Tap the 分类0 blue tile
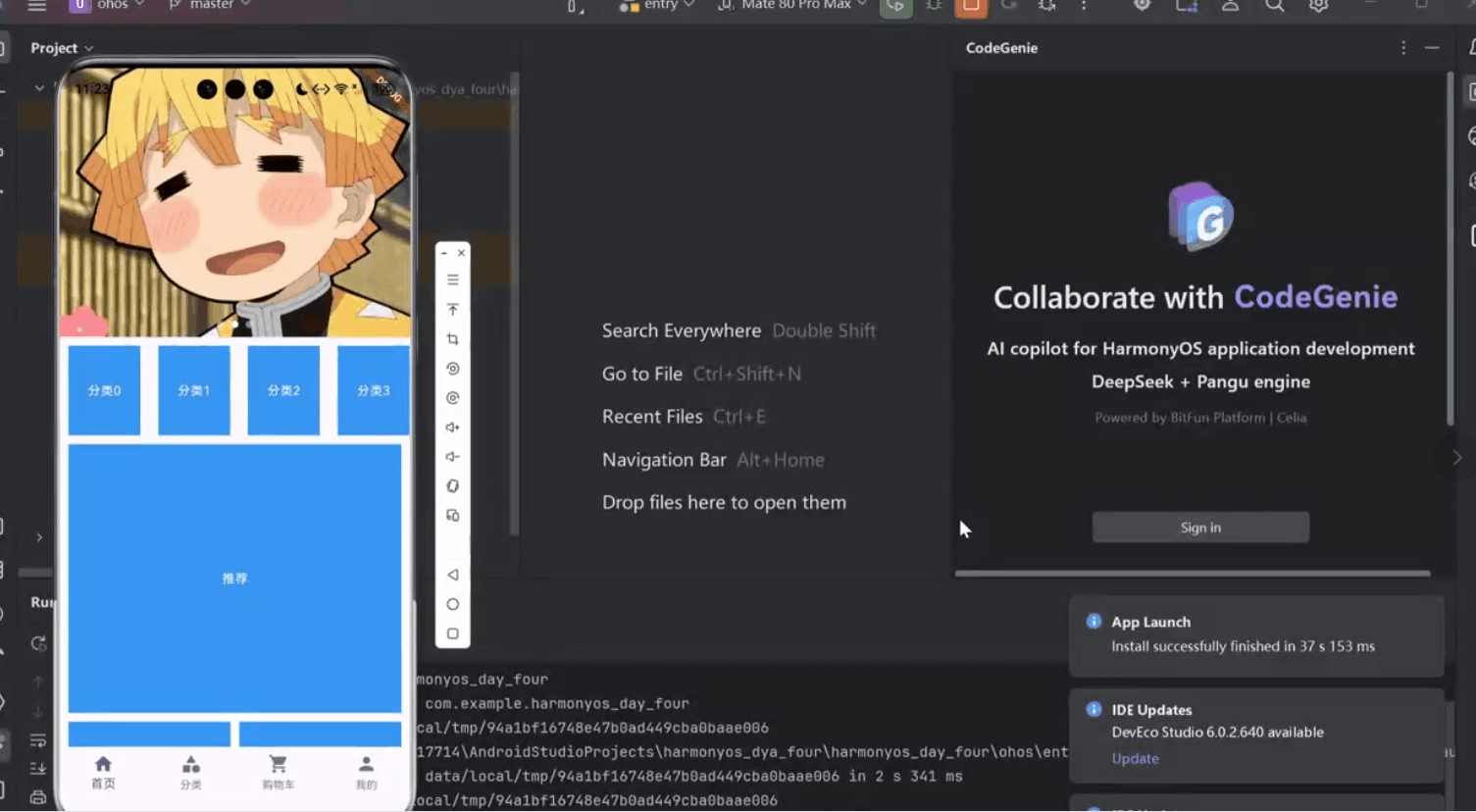This screenshot has width=1476, height=812. pos(104,390)
